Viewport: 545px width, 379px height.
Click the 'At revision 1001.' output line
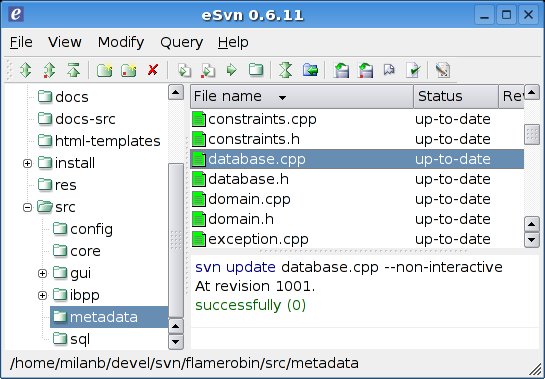[255, 286]
